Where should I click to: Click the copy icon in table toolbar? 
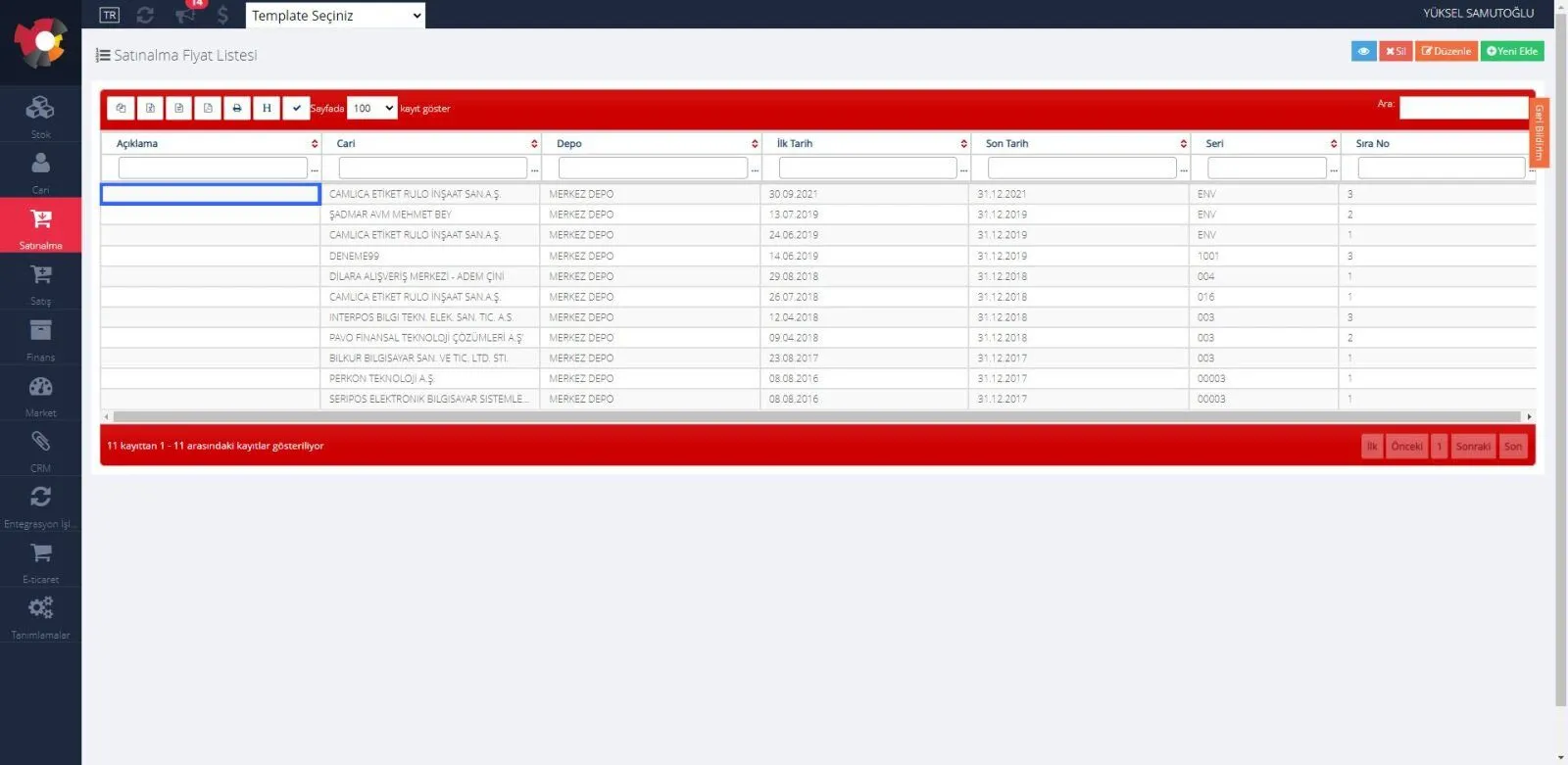point(121,108)
